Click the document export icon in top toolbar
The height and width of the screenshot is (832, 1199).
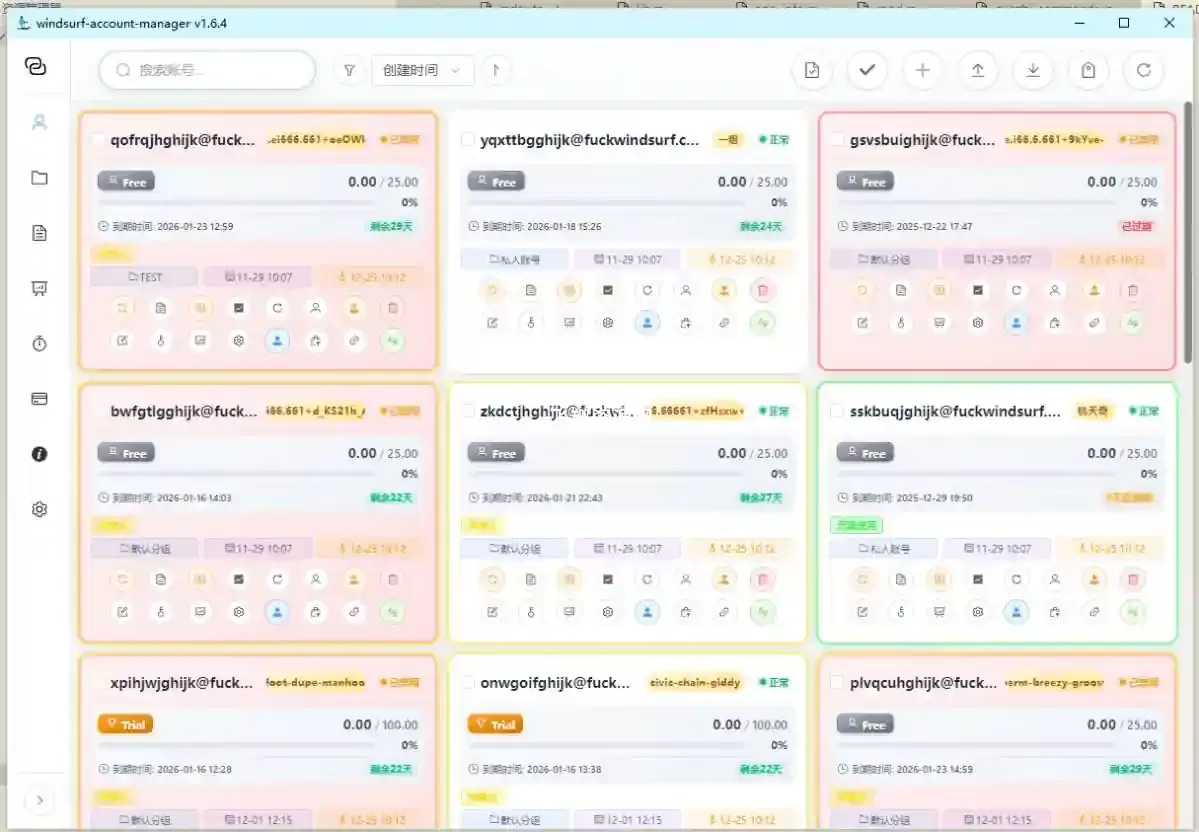coord(812,70)
